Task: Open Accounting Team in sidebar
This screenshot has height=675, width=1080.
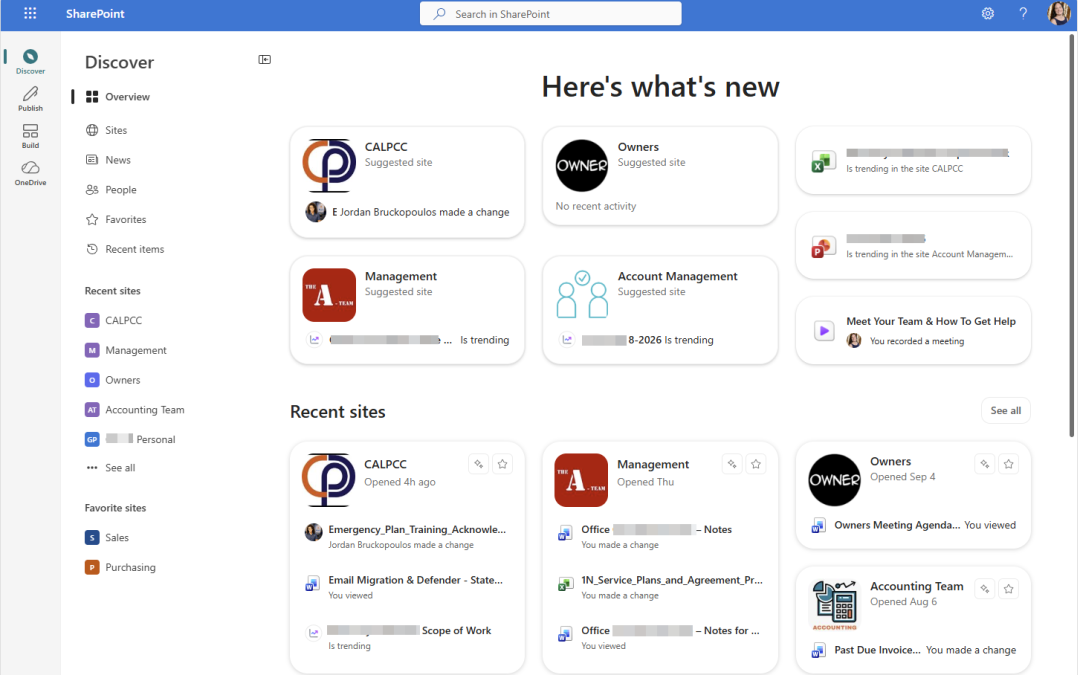Action: point(134,409)
